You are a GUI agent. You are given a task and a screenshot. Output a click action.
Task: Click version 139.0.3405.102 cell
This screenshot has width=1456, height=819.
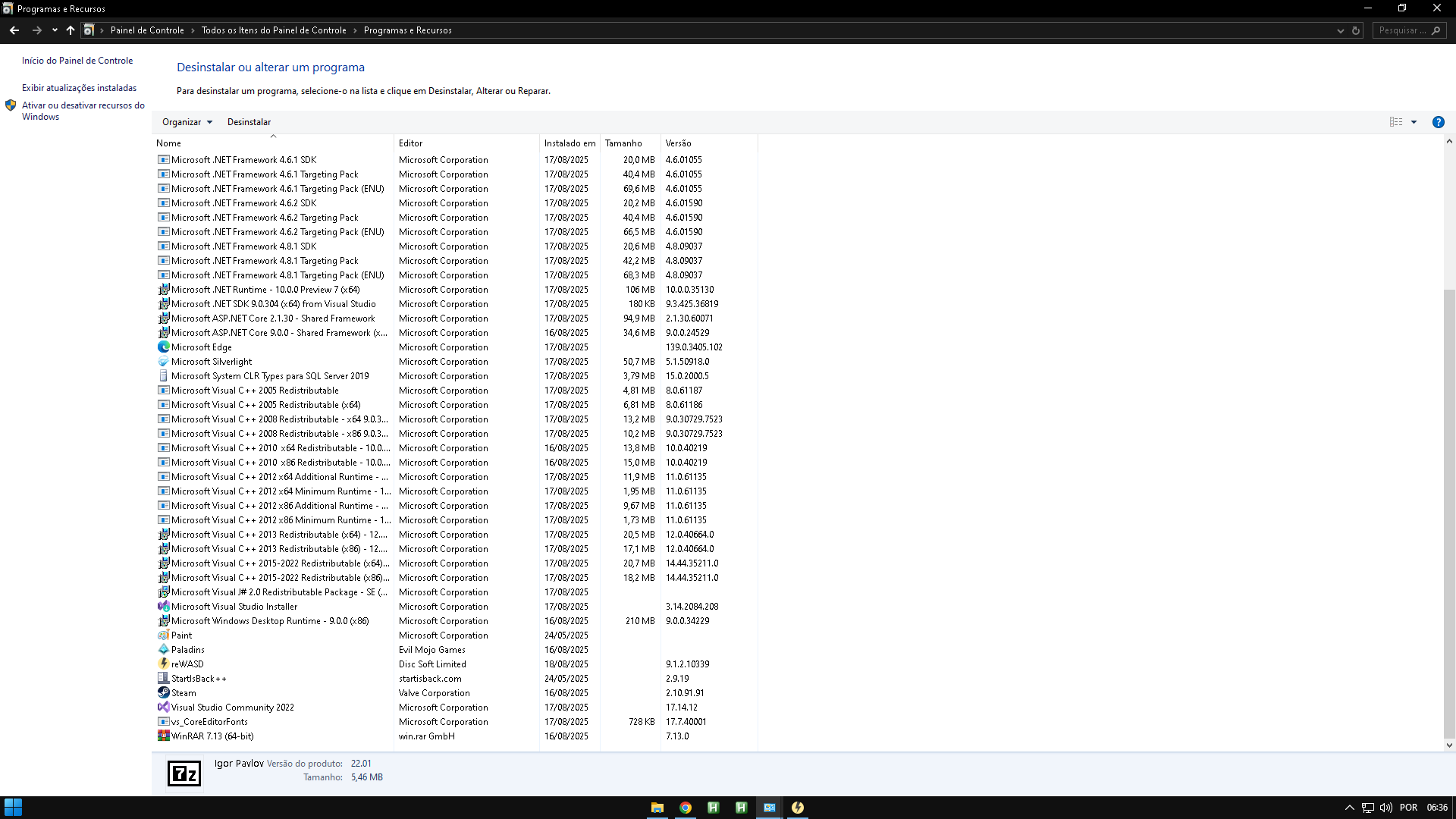[x=694, y=347]
